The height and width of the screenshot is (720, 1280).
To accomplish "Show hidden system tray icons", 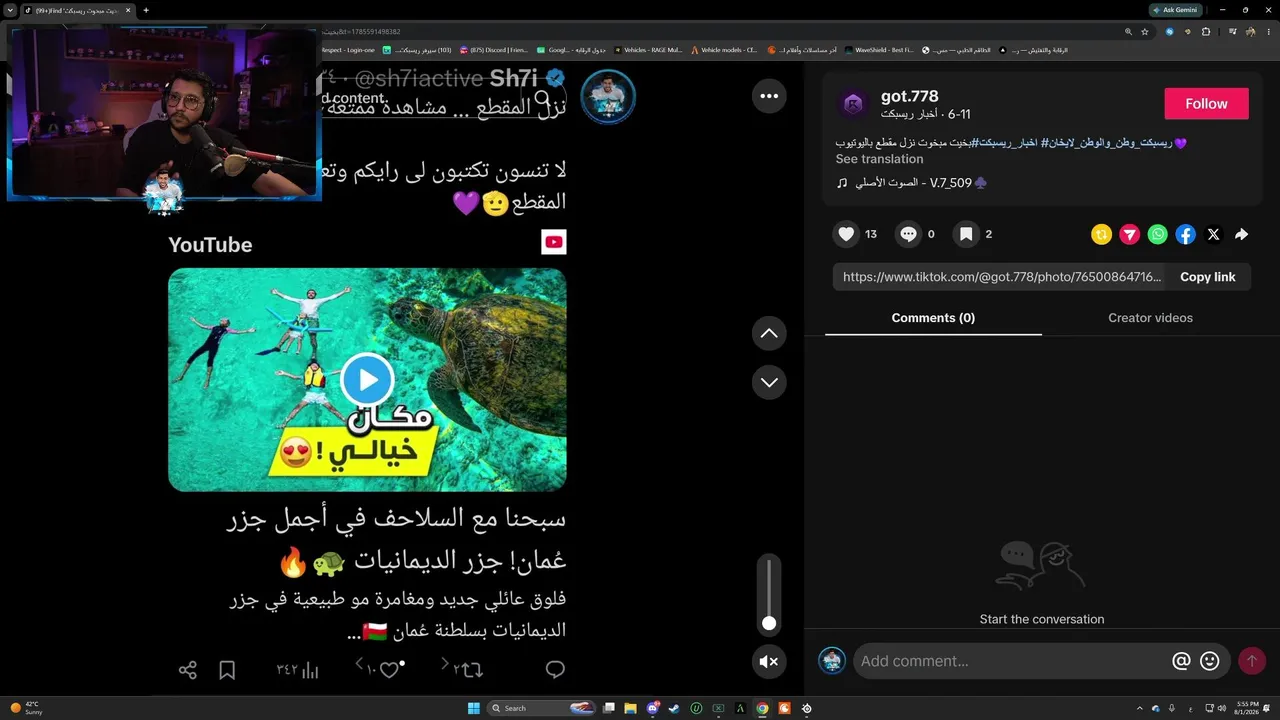I will coord(1140,708).
